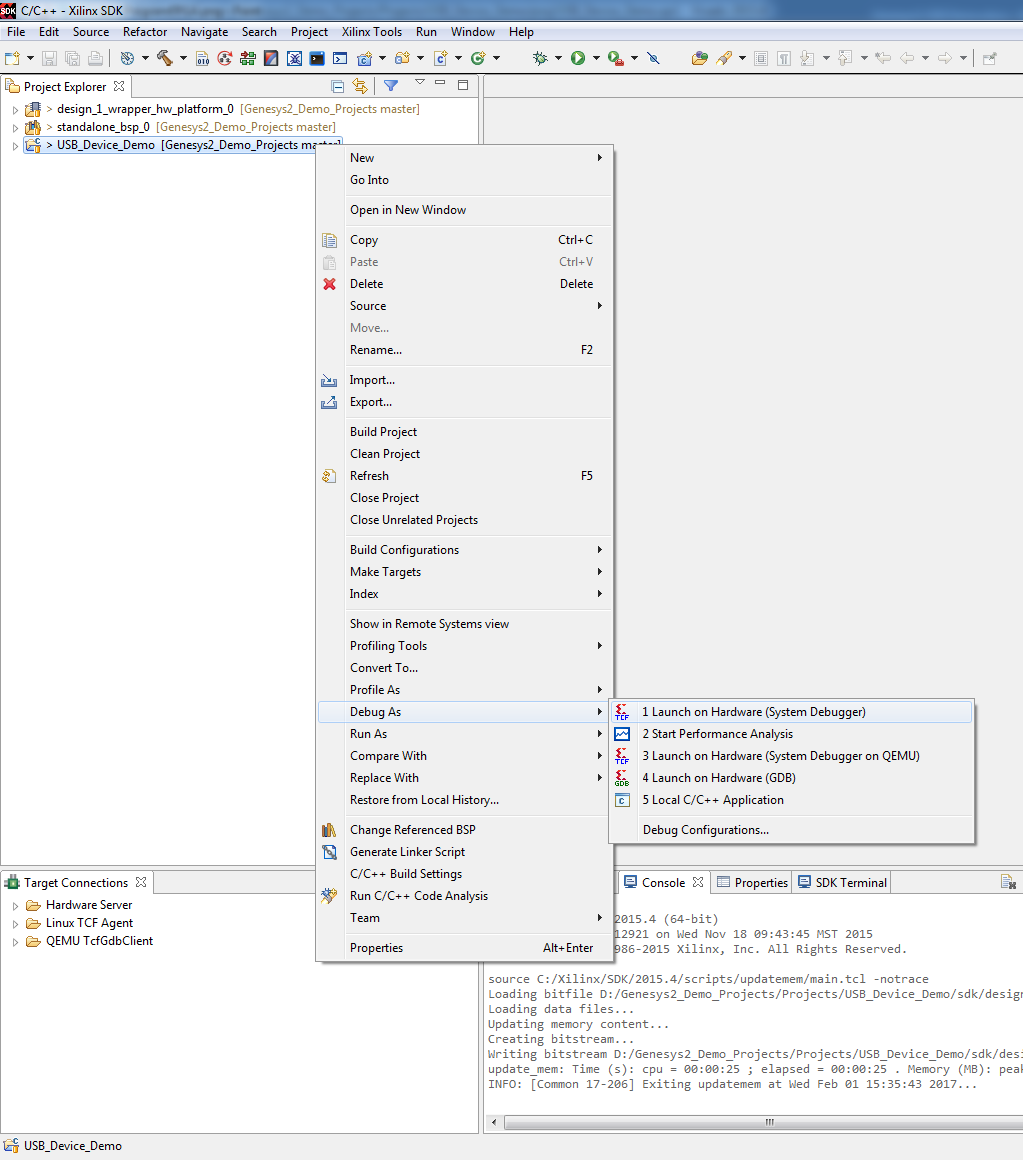Click the green Run button in the toolbar
Screen dimensions: 1024x1160
(578, 58)
